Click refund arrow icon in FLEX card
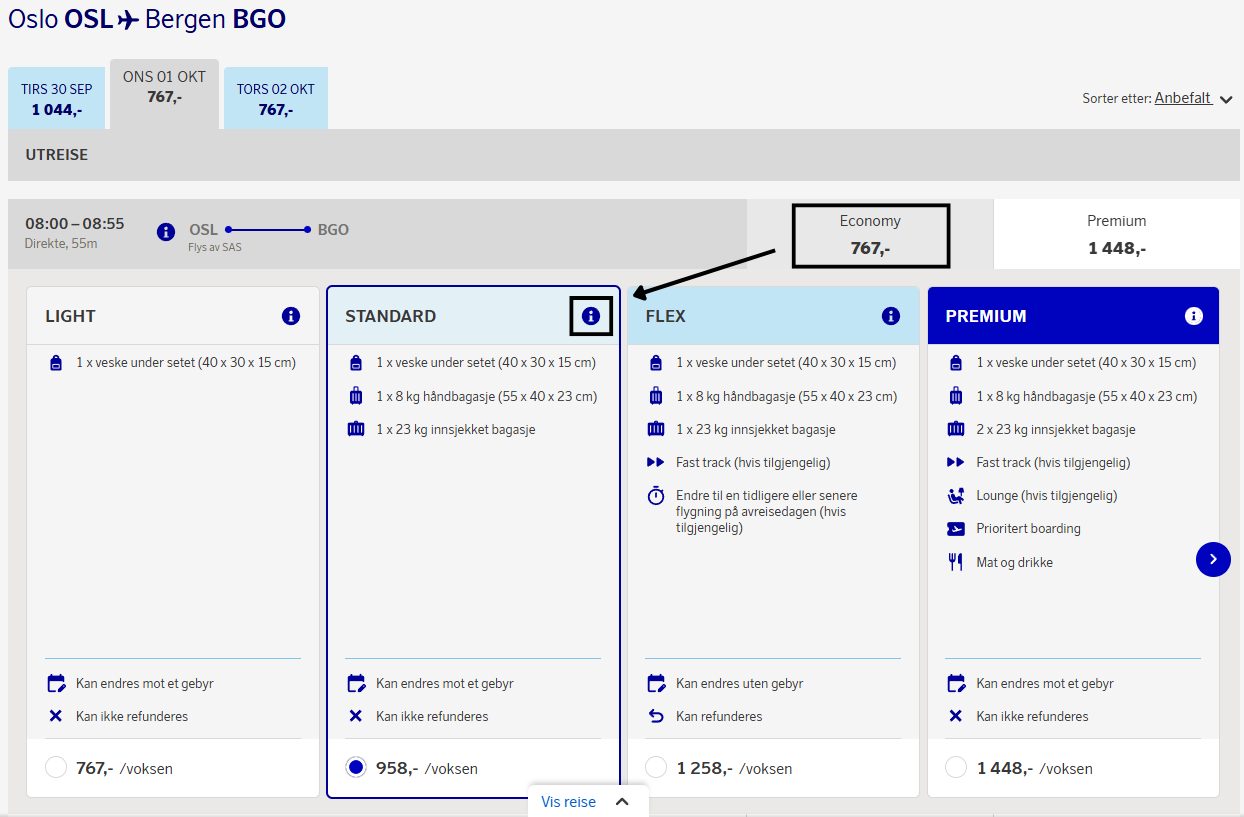1244x817 pixels. click(656, 716)
